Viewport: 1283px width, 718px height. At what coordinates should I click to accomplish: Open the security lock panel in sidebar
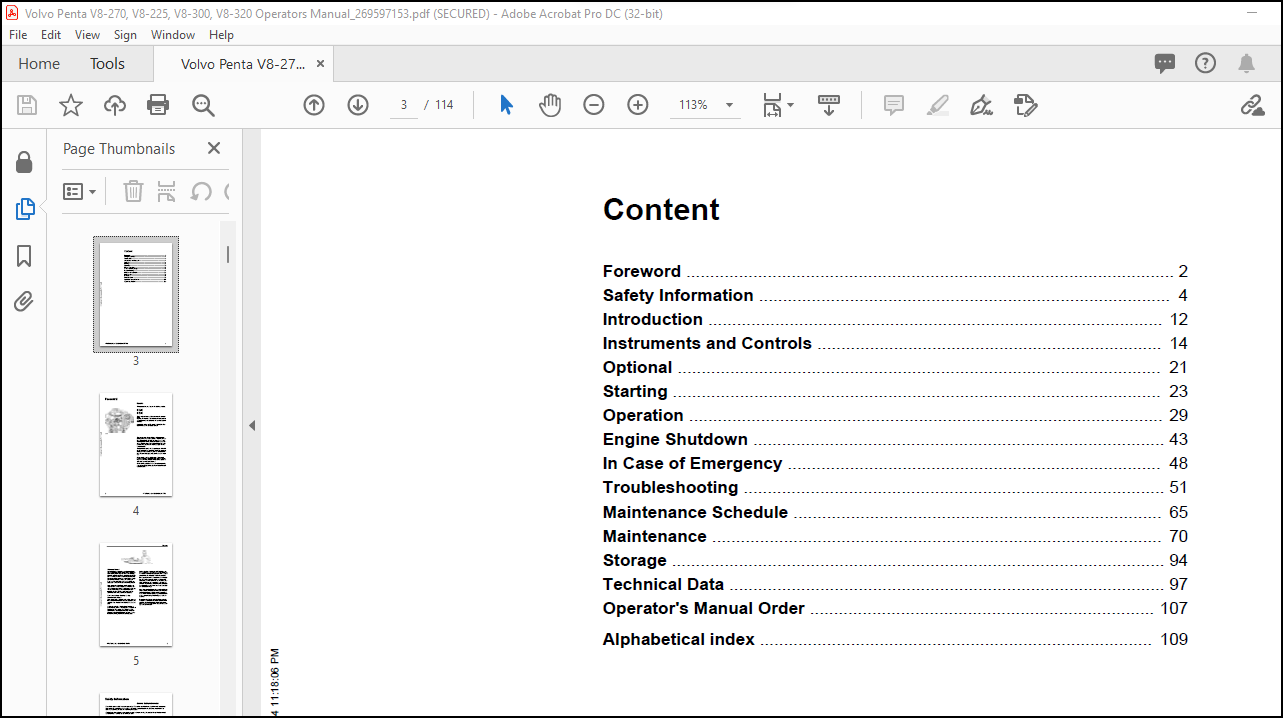pos(25,163)
